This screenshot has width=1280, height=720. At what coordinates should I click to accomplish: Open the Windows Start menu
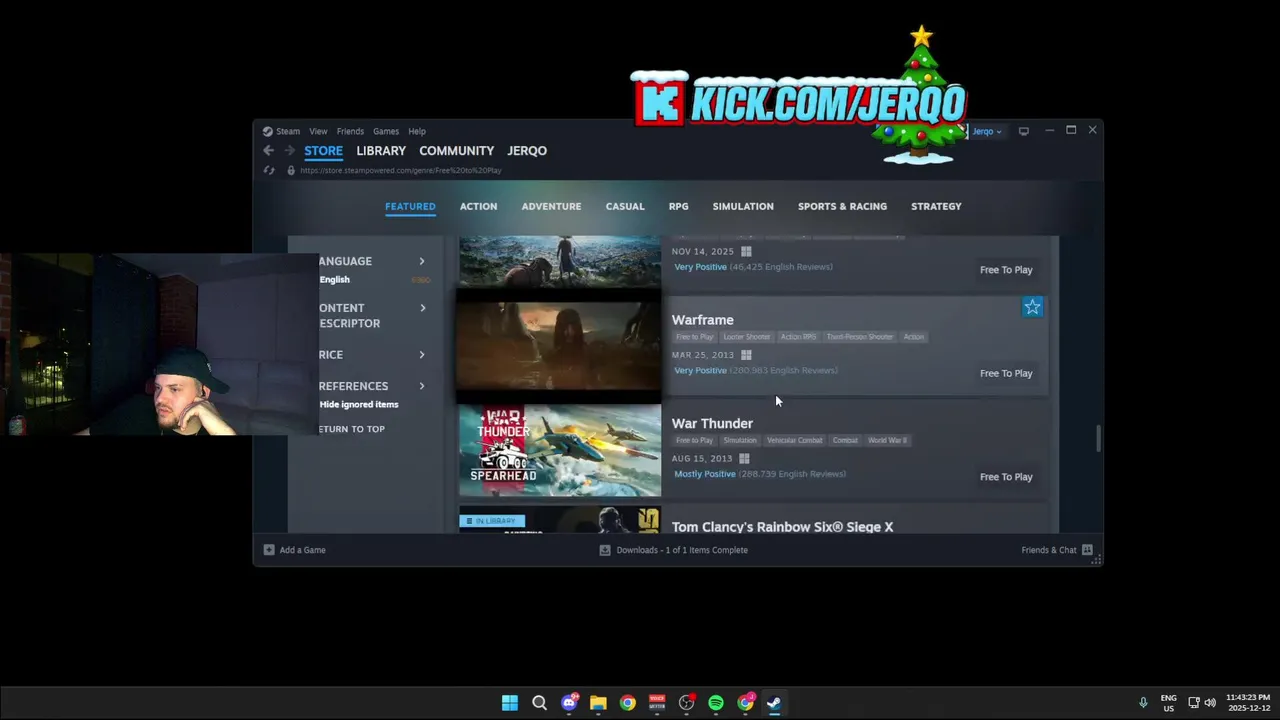(510, 703)
